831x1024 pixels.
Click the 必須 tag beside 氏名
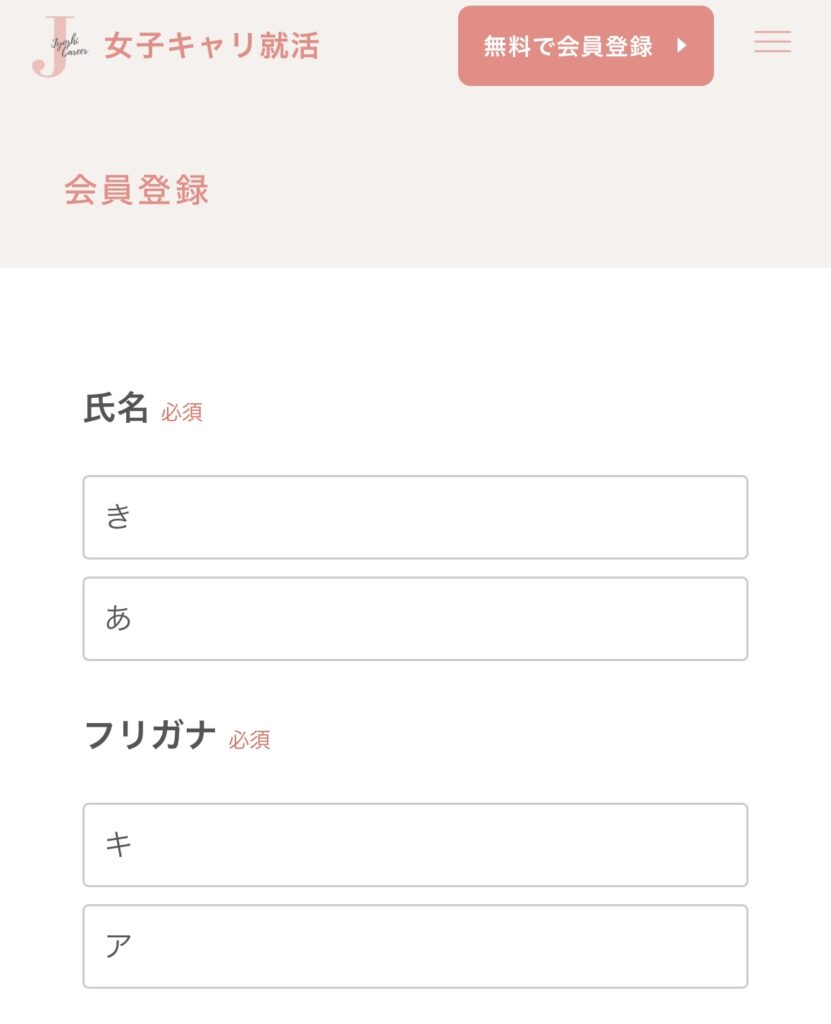point(182,412)
